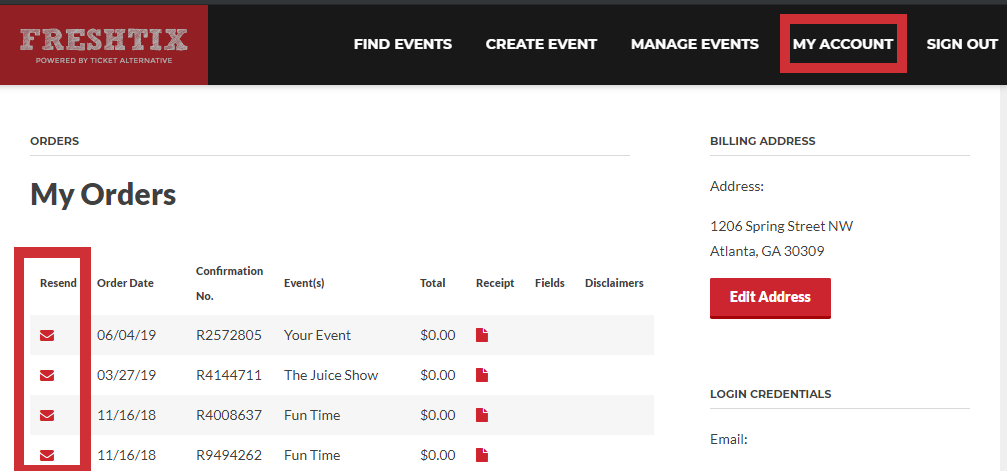Image resolution: width=1007 pixels, height=471 pixels.
Task: Sign out of the account
Action: (x=962, y=44)
